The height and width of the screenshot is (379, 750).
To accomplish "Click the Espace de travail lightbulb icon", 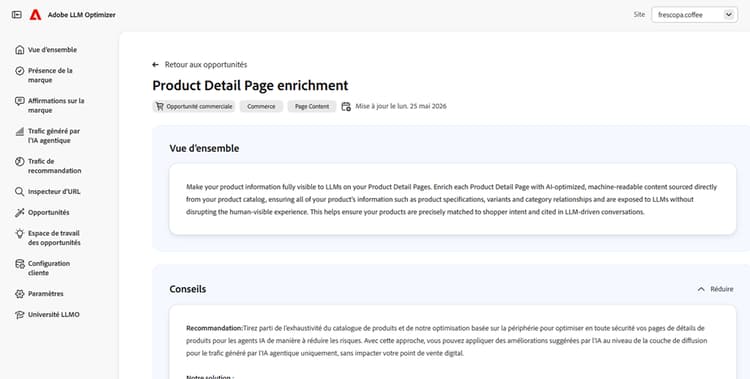I will pyautogui.click(x=20, y=234).
